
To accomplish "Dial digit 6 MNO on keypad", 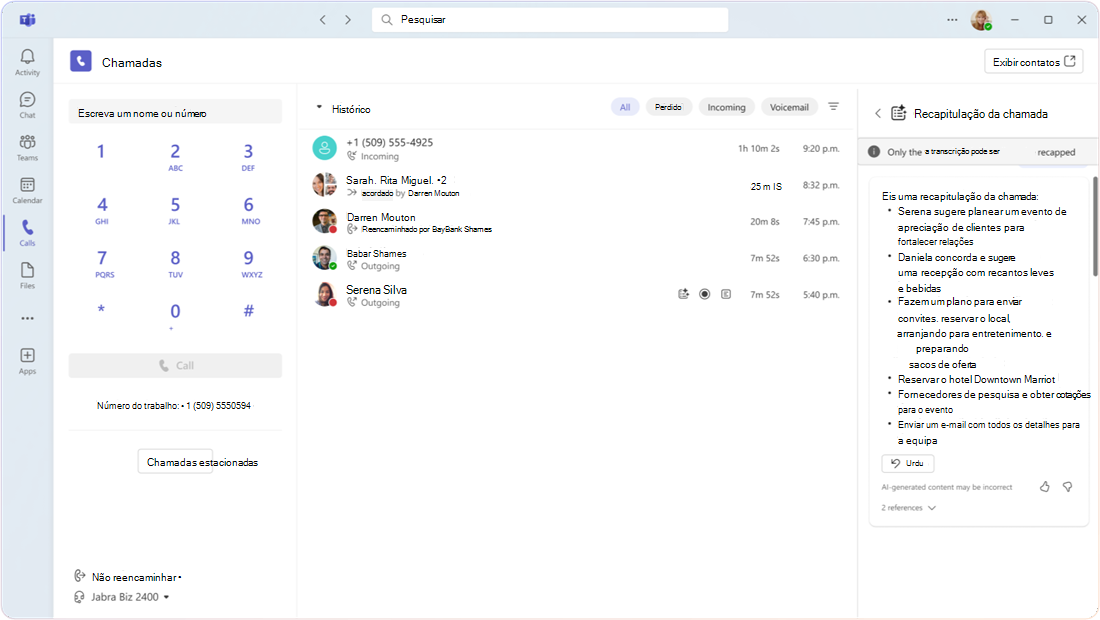I will [x=249, y=209].
